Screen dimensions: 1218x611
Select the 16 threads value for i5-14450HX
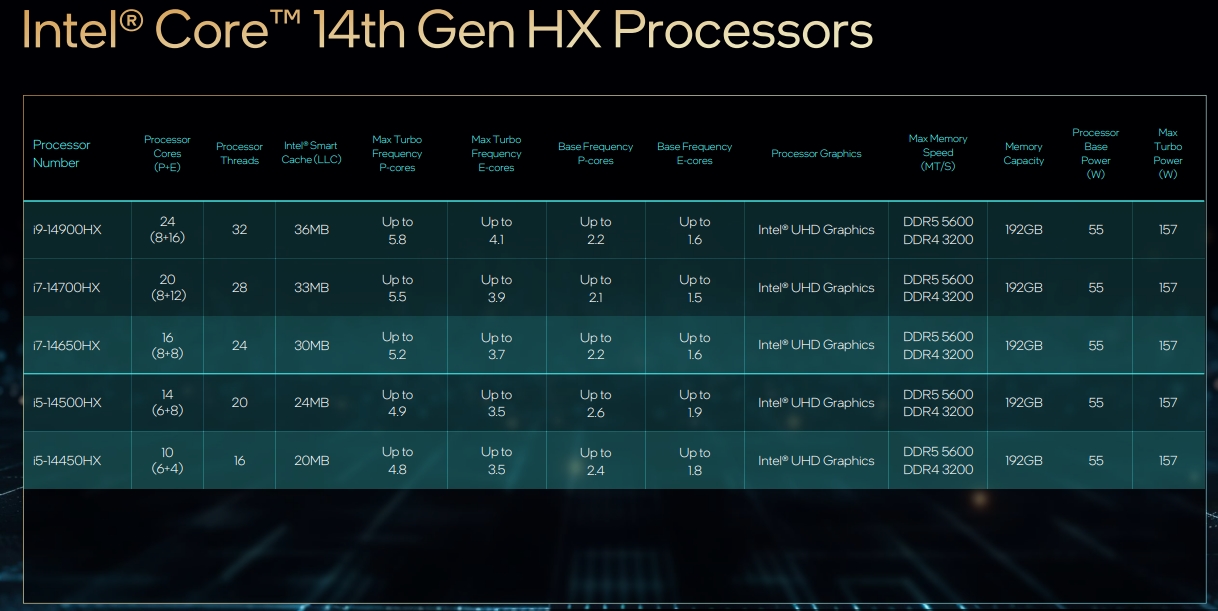[239, 461]
